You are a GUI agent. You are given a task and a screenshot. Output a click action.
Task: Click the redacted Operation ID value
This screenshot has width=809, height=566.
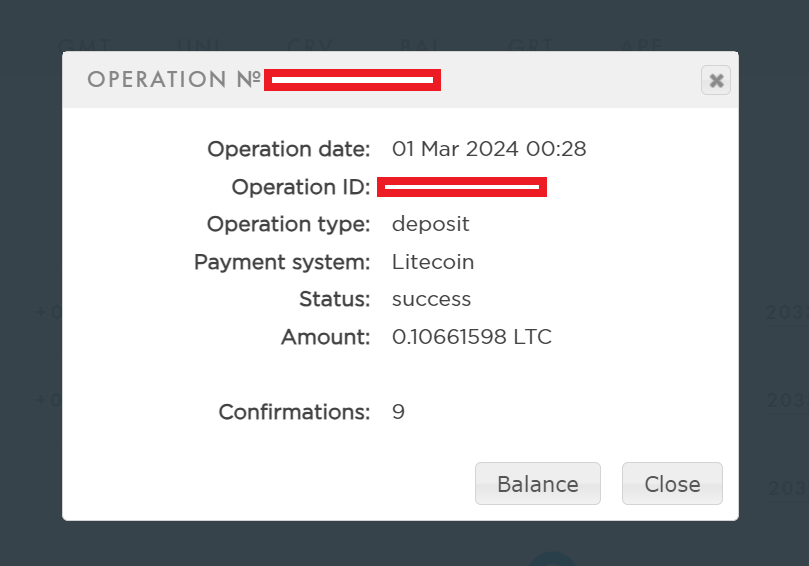click(x=461, y=187)
